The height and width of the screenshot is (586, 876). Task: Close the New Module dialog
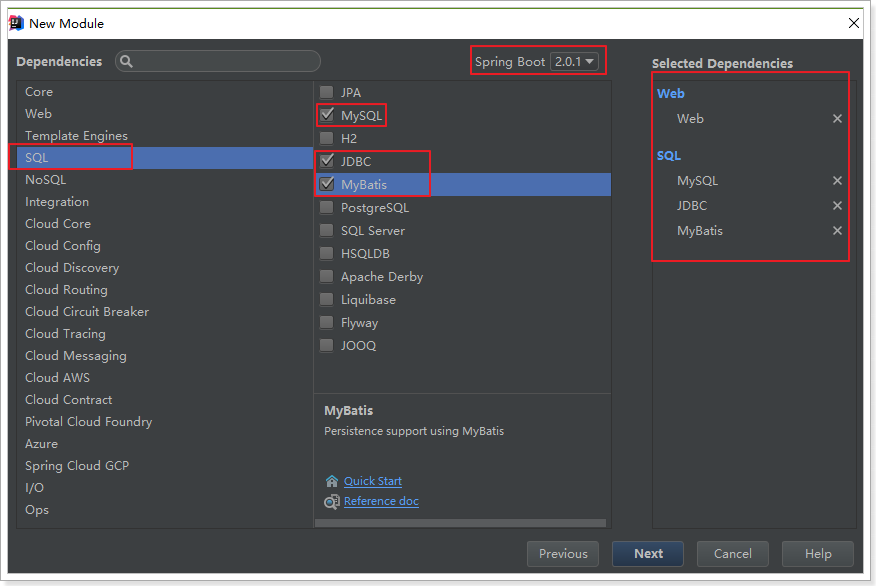coord(854,23)
